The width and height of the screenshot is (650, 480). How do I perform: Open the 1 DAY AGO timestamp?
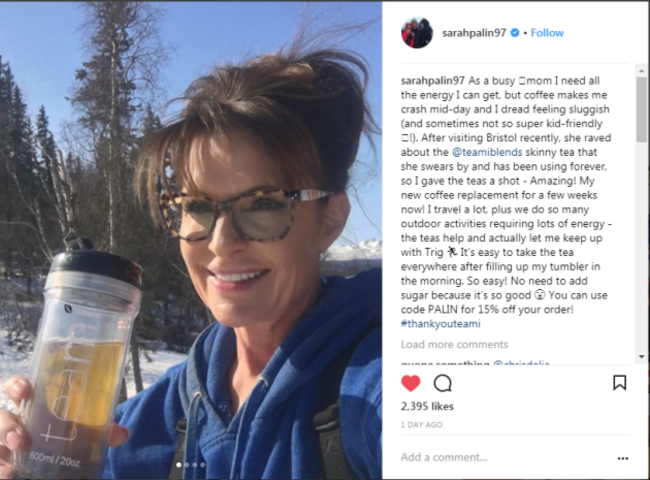pyautogui.click(x=422, y=425)
